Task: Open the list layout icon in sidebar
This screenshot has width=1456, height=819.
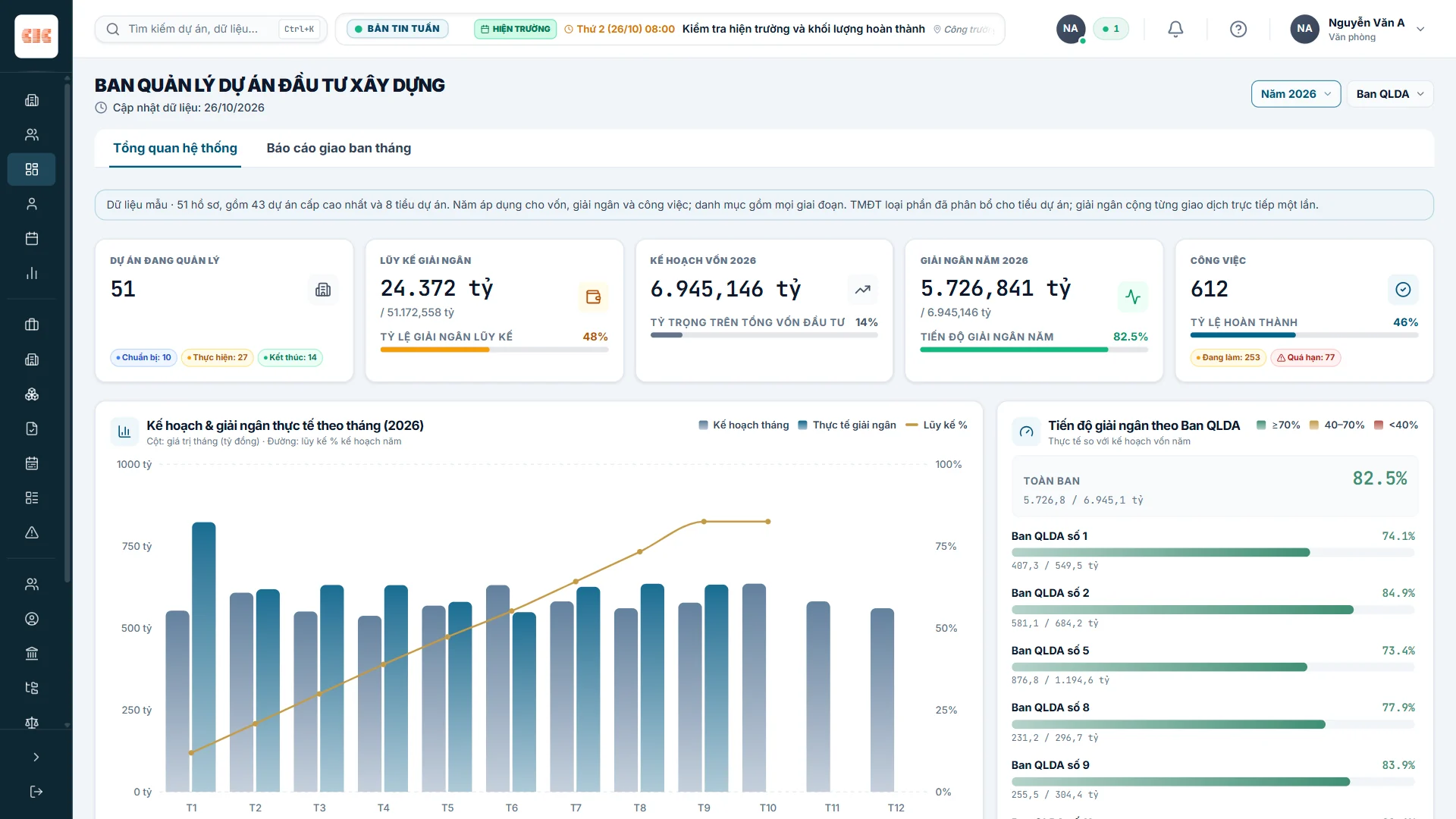Action: pyautogui.click(x=32, y=498)
